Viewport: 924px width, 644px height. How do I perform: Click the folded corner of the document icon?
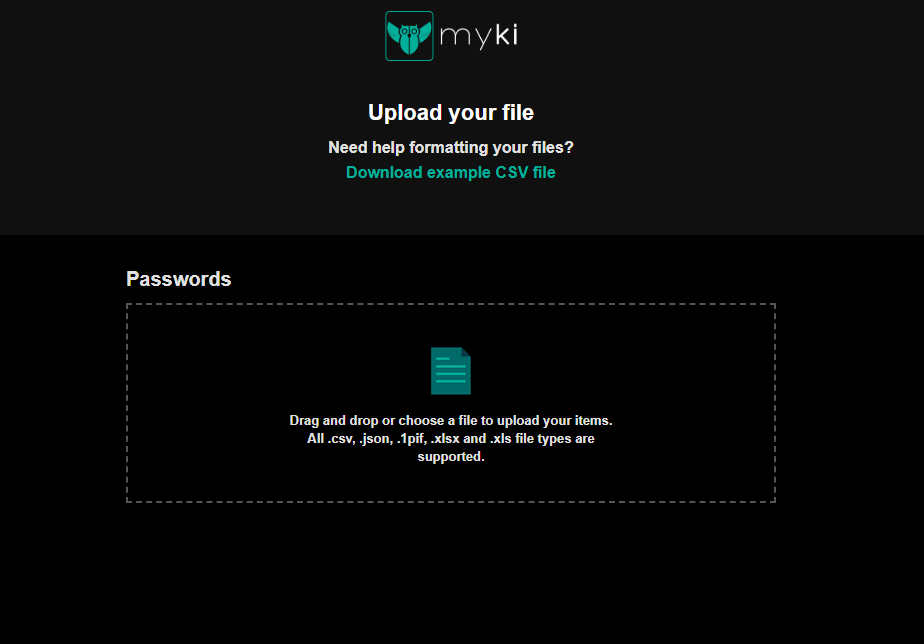[466, 352]
